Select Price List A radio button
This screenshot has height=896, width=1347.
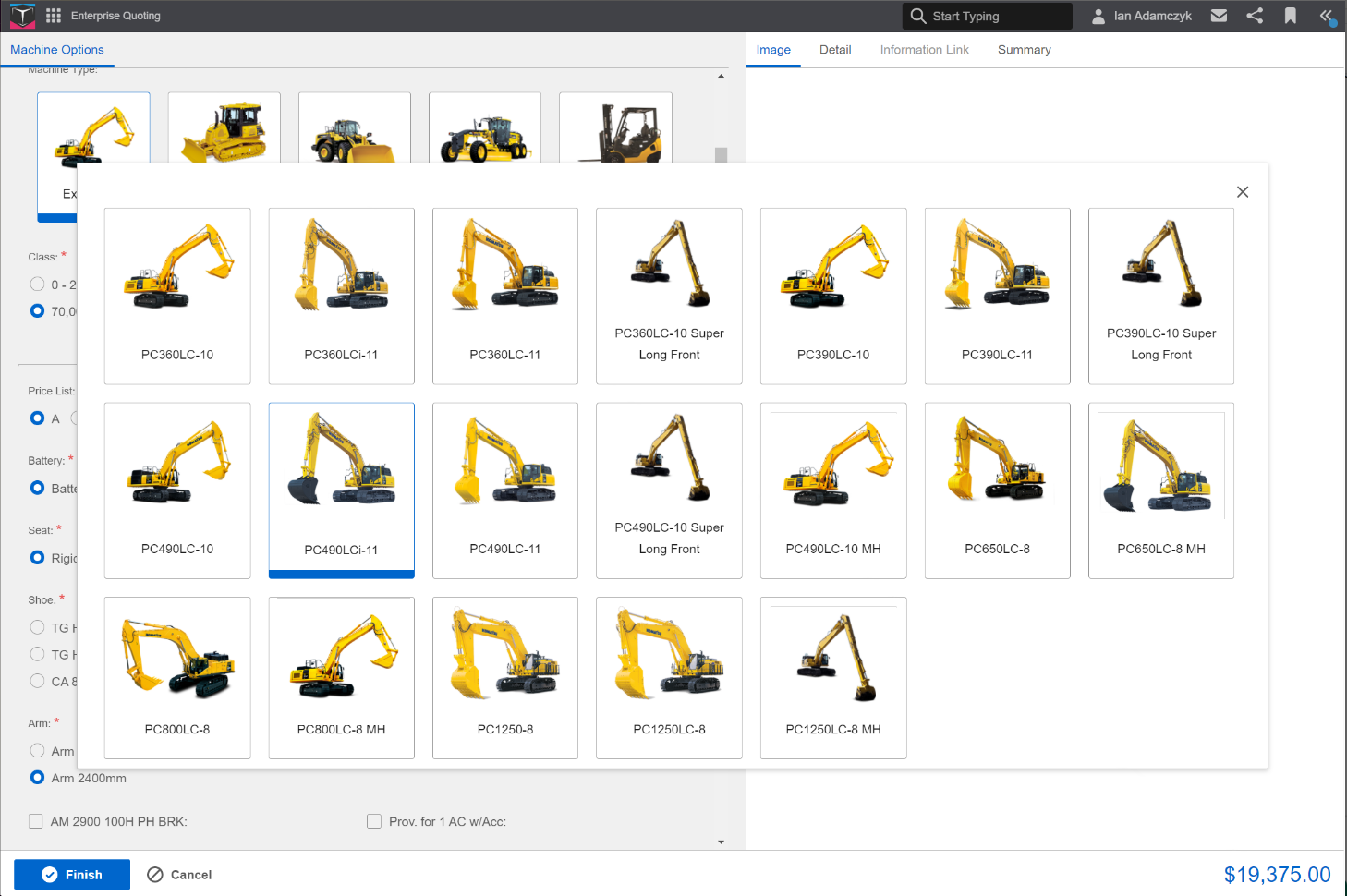(38, 418)
